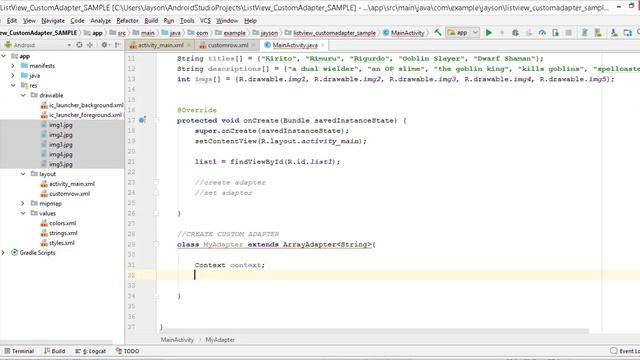This screenshot has height=360, width=640.
Task: Click the src breadcrumb in navigation bar
Action: click(122, 33)
